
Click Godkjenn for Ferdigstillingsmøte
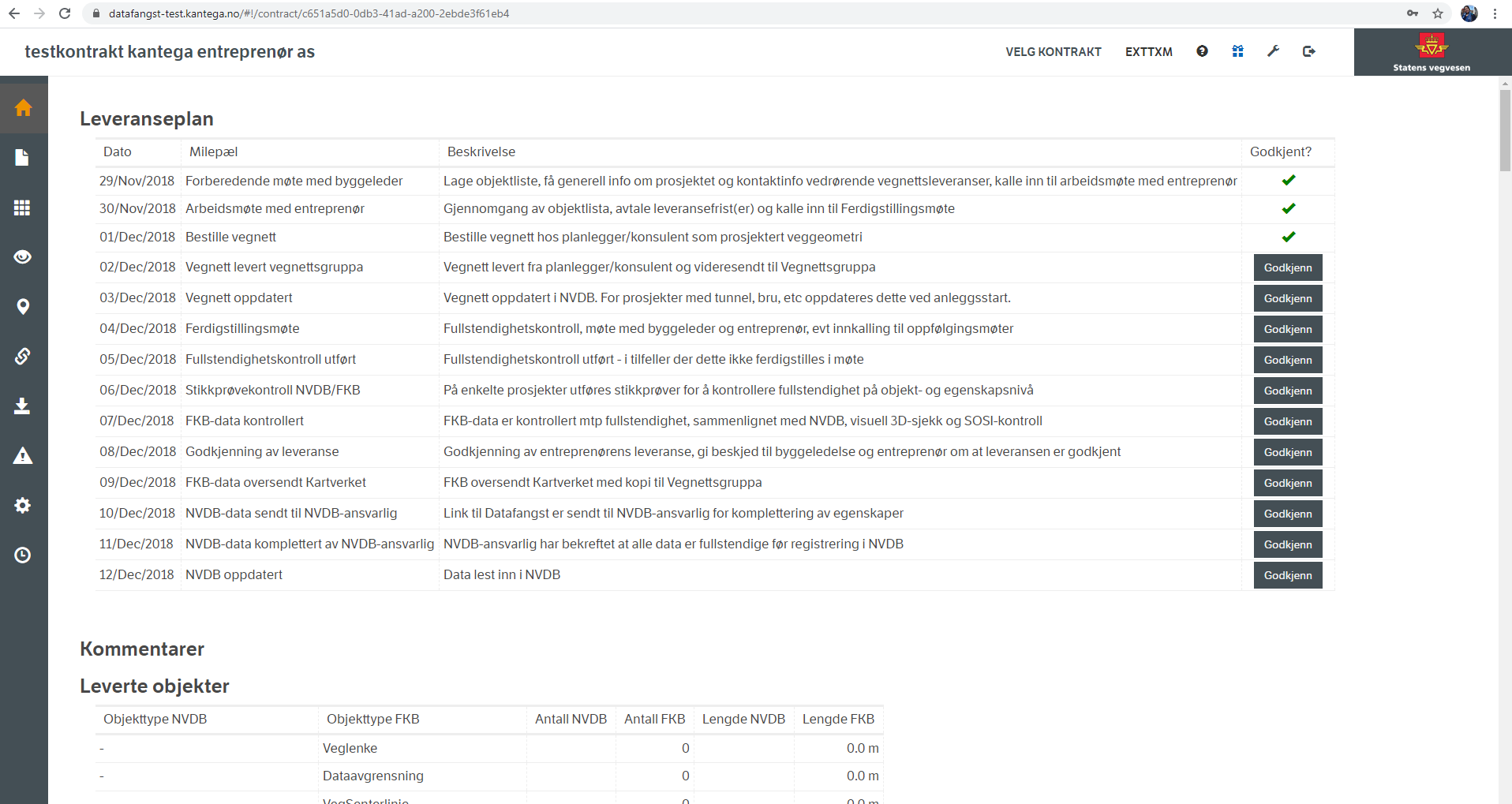pos(1288,329)
